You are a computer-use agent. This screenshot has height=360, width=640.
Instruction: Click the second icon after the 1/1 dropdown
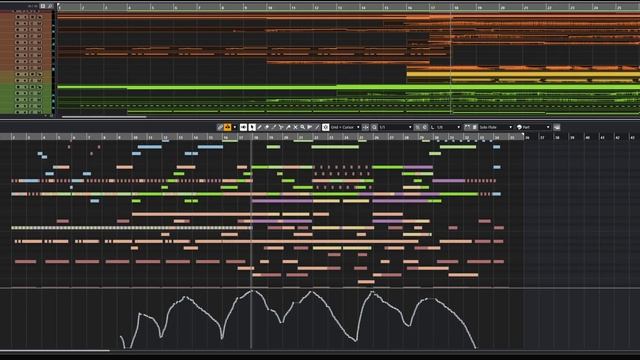(425, 127)
